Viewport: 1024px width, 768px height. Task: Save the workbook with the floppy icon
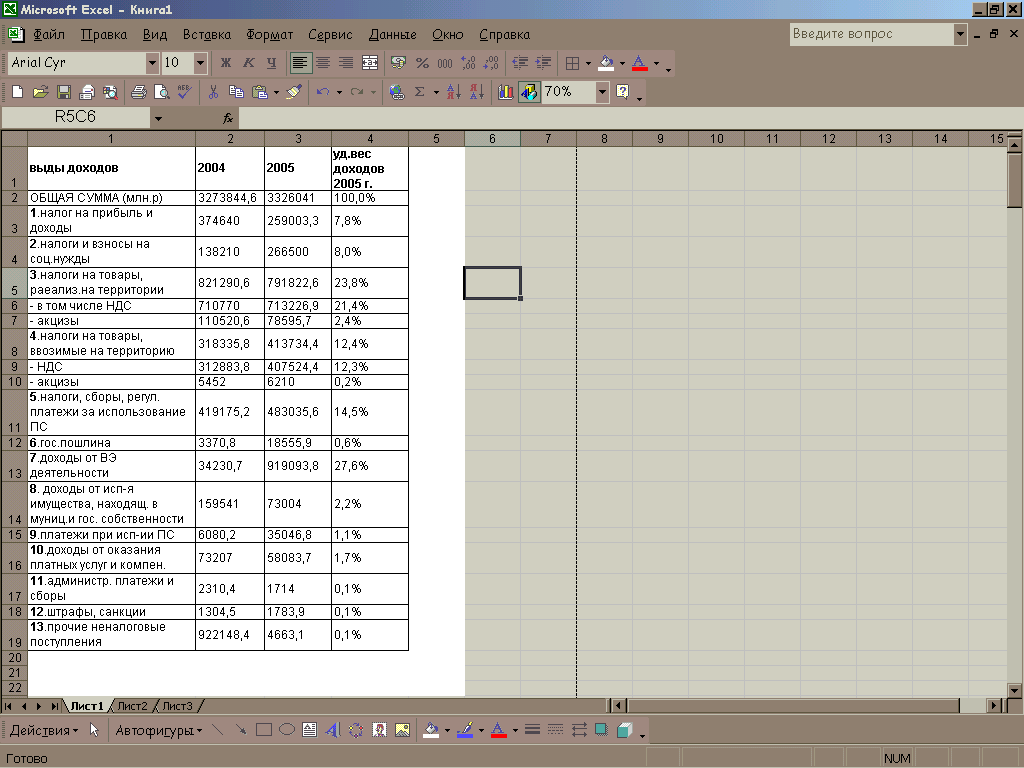[x=63, y=92]
